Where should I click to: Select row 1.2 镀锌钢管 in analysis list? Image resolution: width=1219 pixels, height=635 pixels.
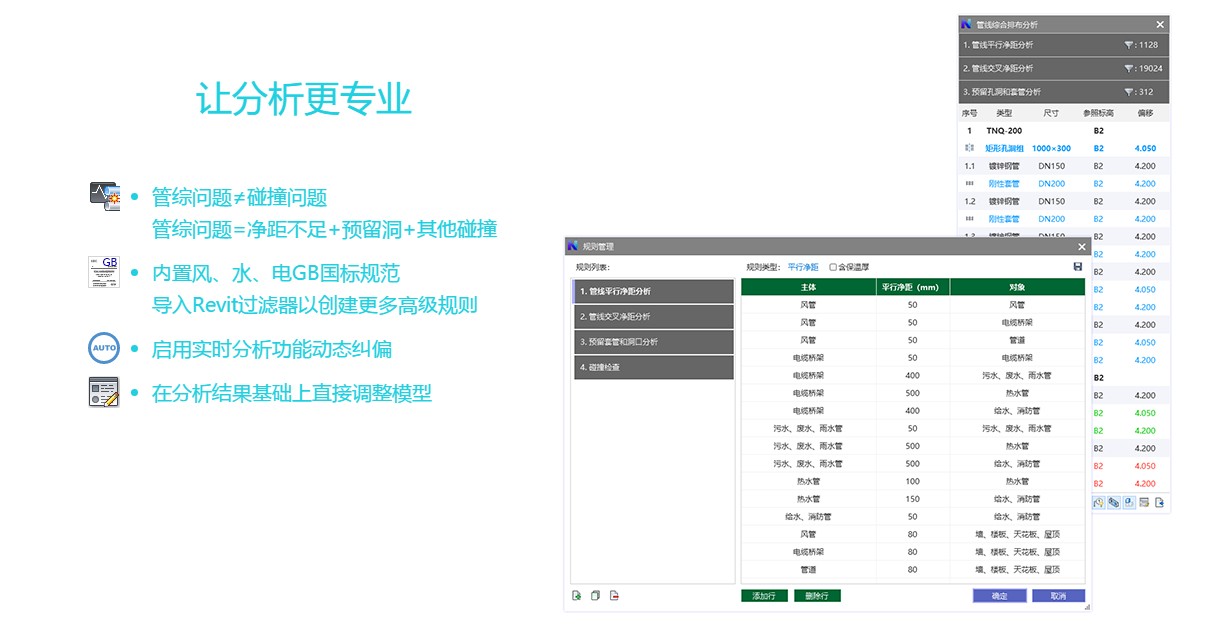[x=1063, y=201]
